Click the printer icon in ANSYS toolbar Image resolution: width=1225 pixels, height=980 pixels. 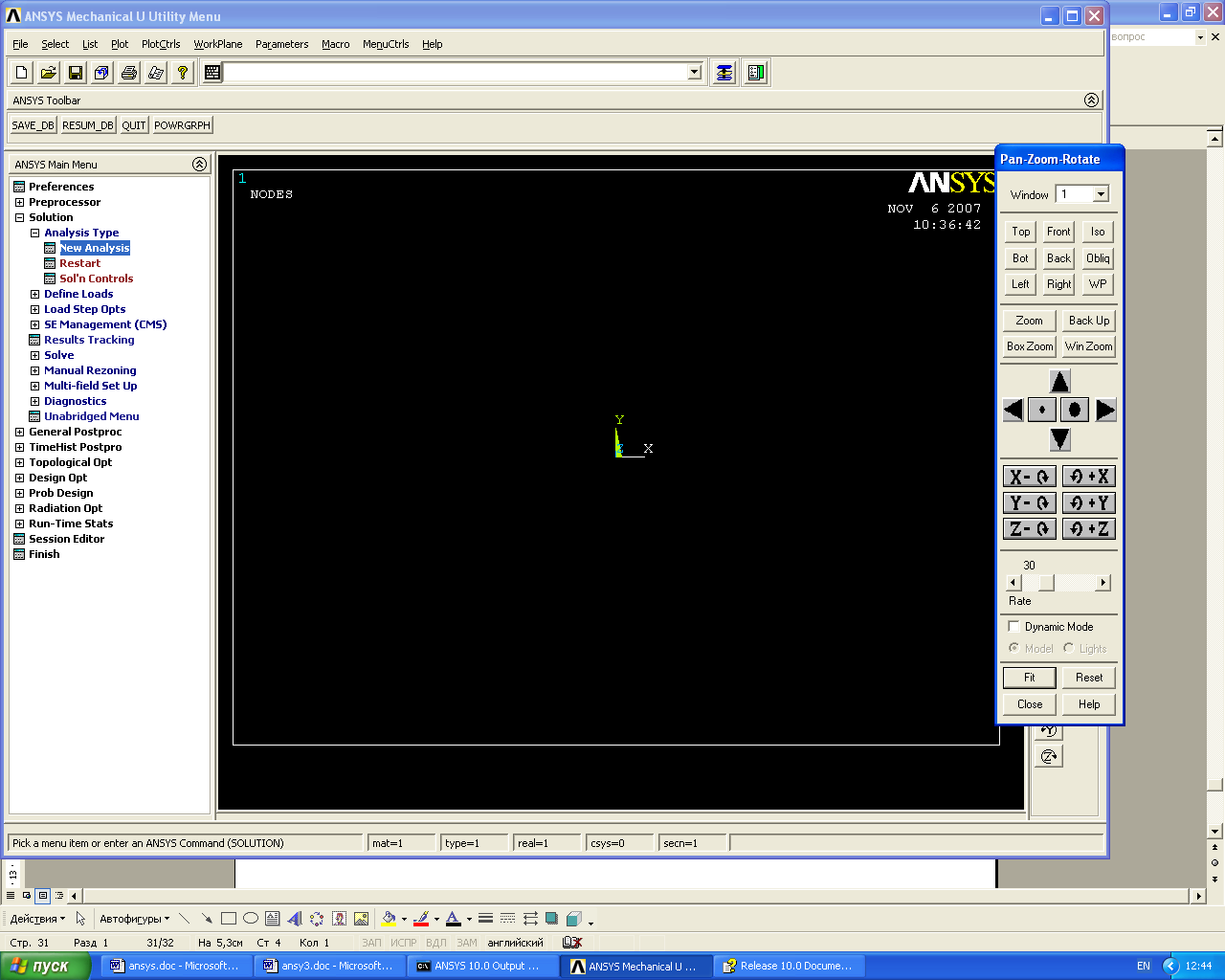point(129,73)
